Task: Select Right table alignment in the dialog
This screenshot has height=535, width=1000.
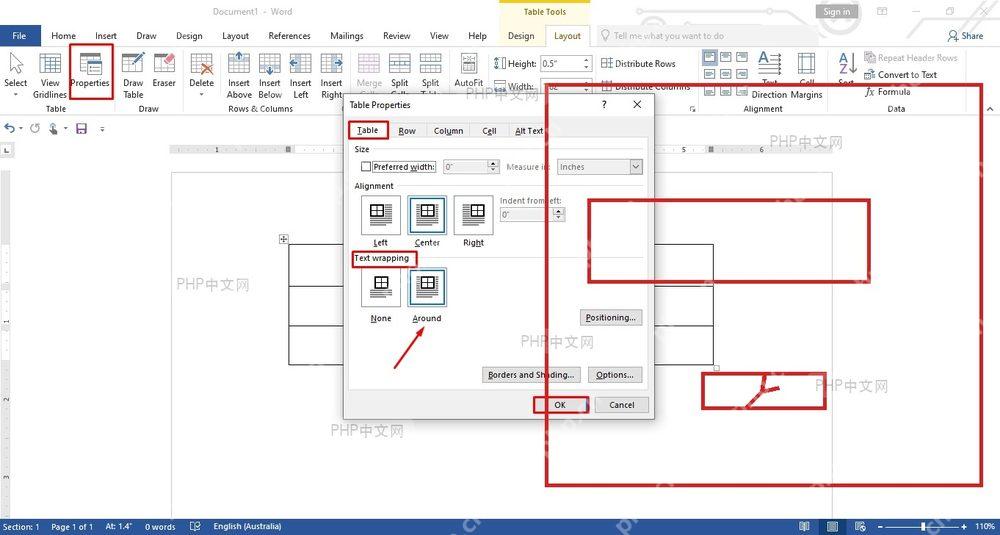Action: 474,216
